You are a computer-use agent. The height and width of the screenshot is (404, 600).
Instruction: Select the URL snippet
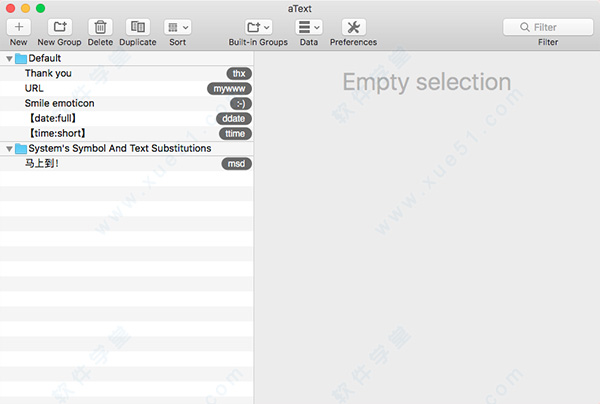click(126, 88)
